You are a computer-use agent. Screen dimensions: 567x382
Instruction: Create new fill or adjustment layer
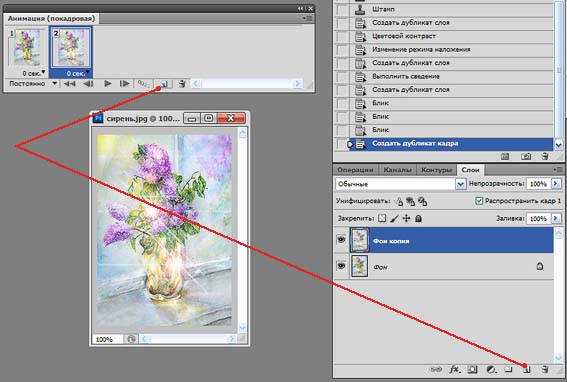(x=491, y=369)
